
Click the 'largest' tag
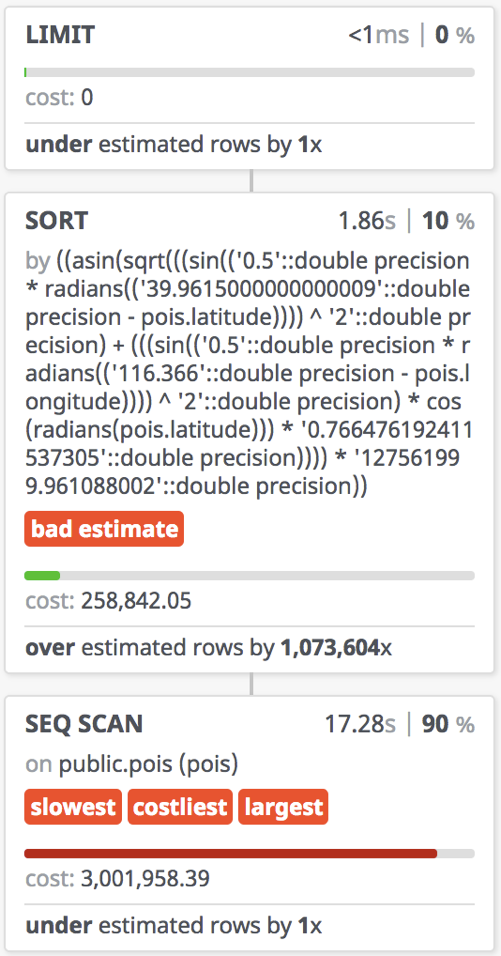click(x=283, y=807)
